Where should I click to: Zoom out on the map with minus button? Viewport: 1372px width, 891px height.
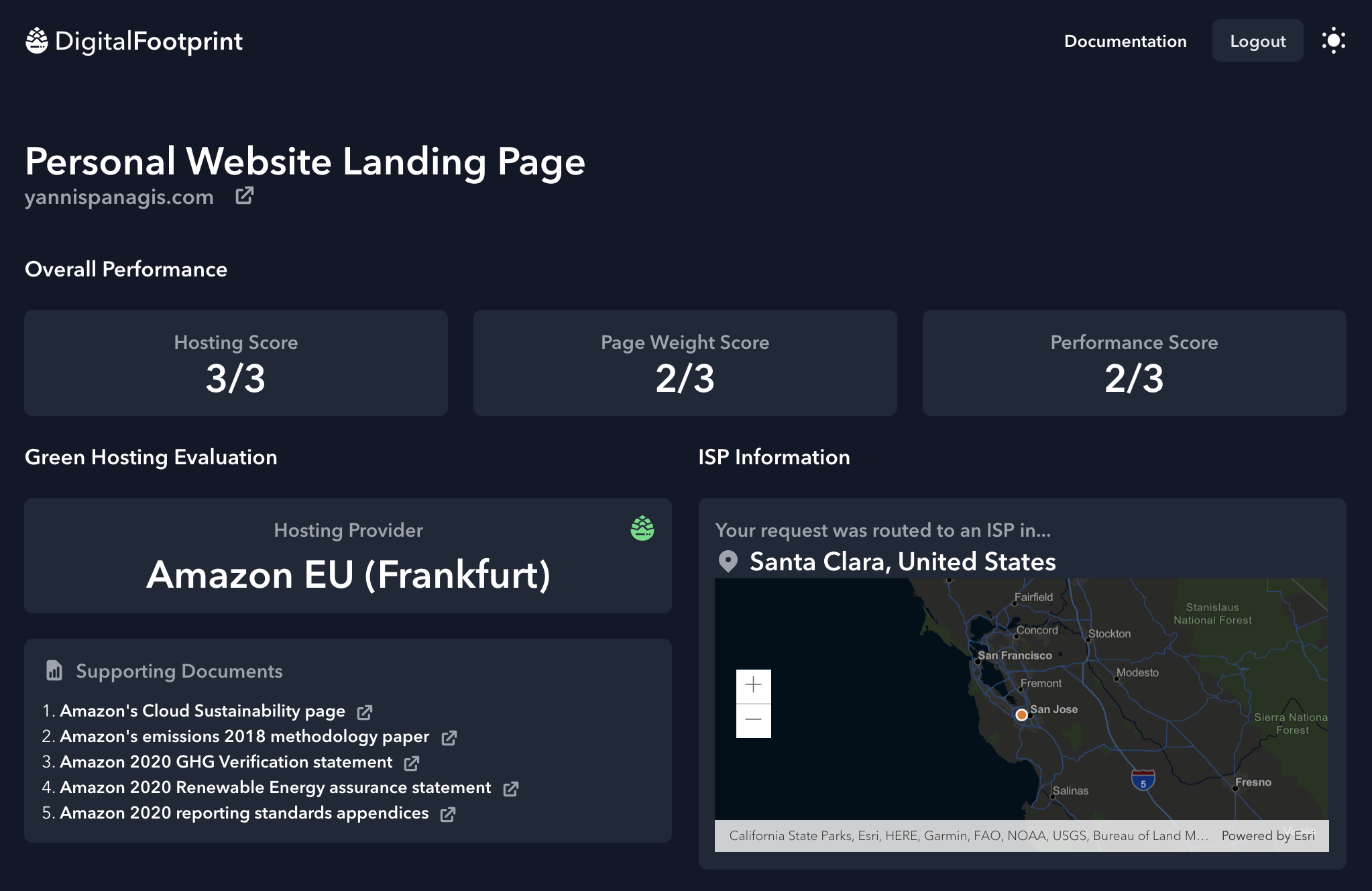click(754, 719)
